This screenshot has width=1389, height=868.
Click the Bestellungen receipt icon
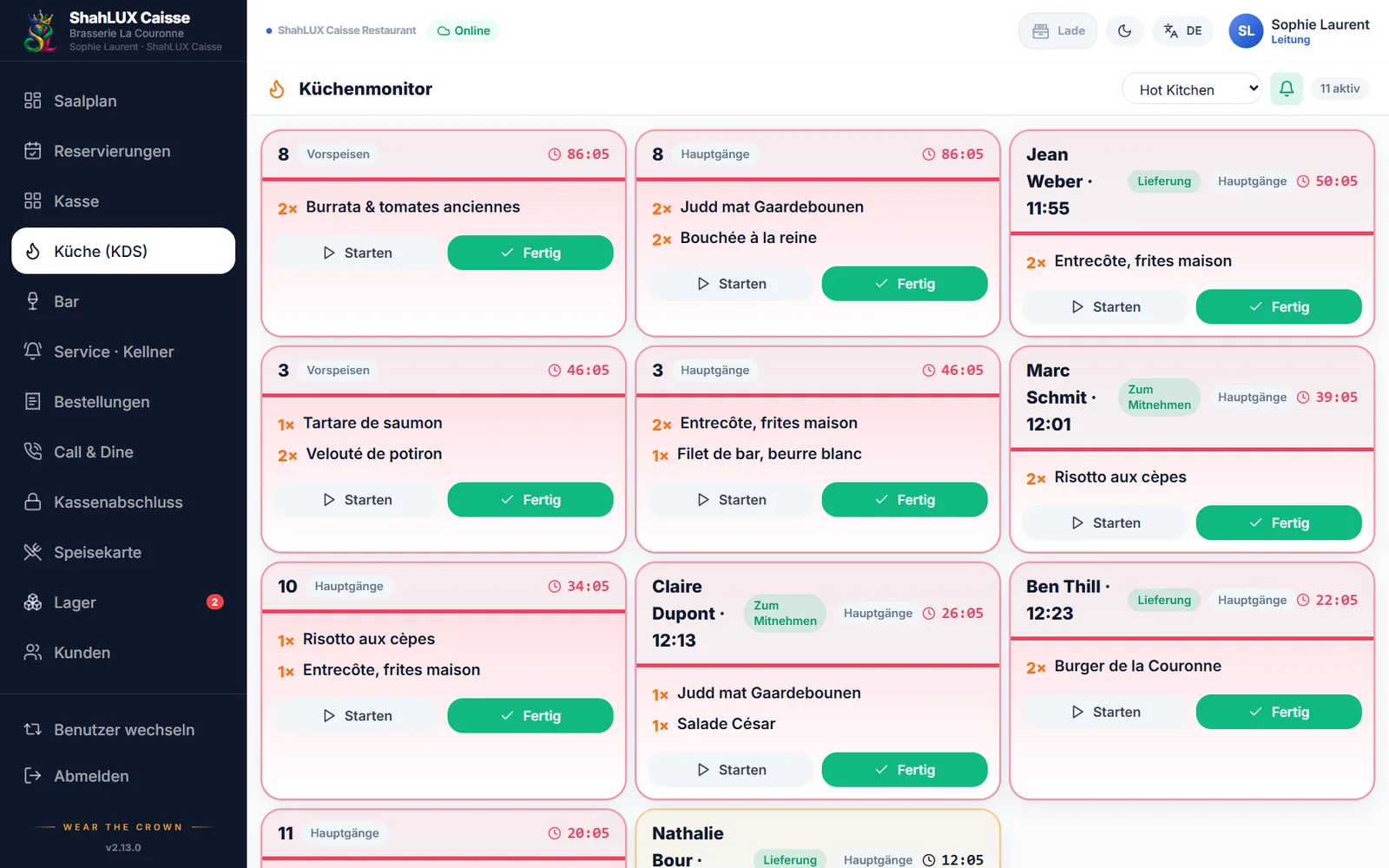pyautogui.click(x=33, y=402)
